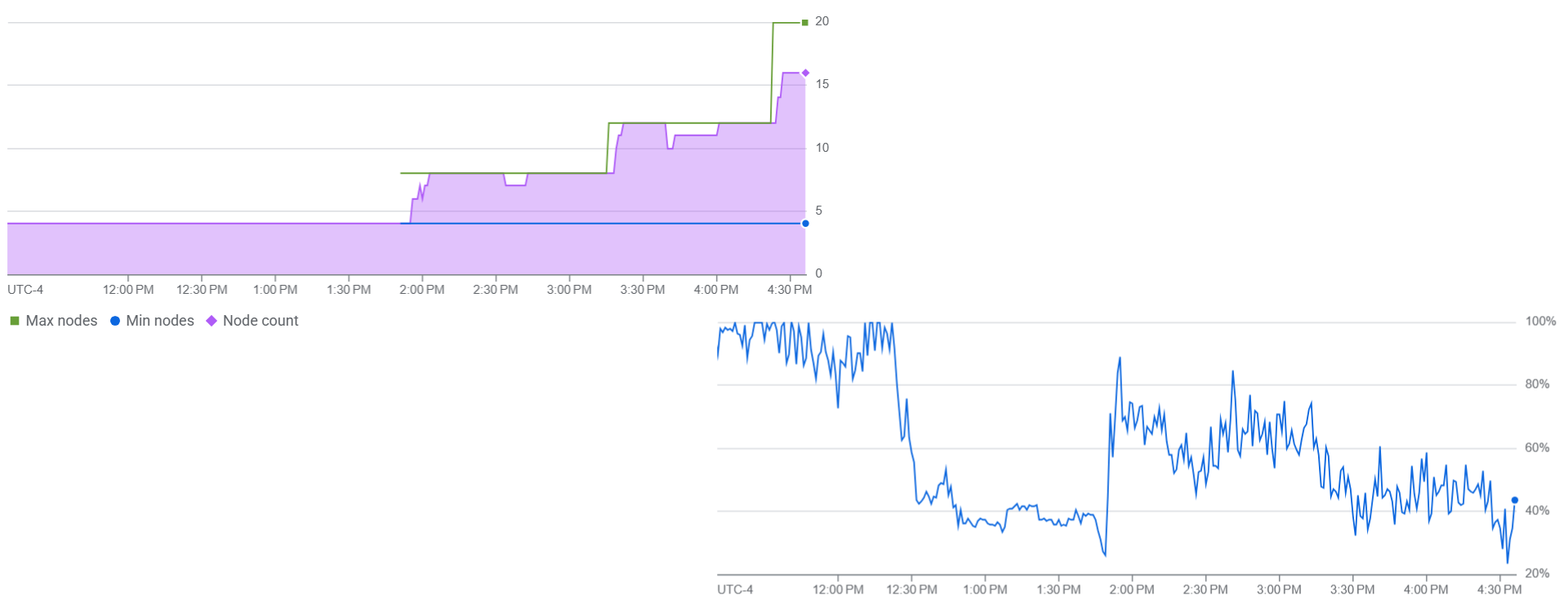Click 2:00 PM on the percentage chart axis
The height and width of the screenshot is (604, 1568).
pos(1132,589)
